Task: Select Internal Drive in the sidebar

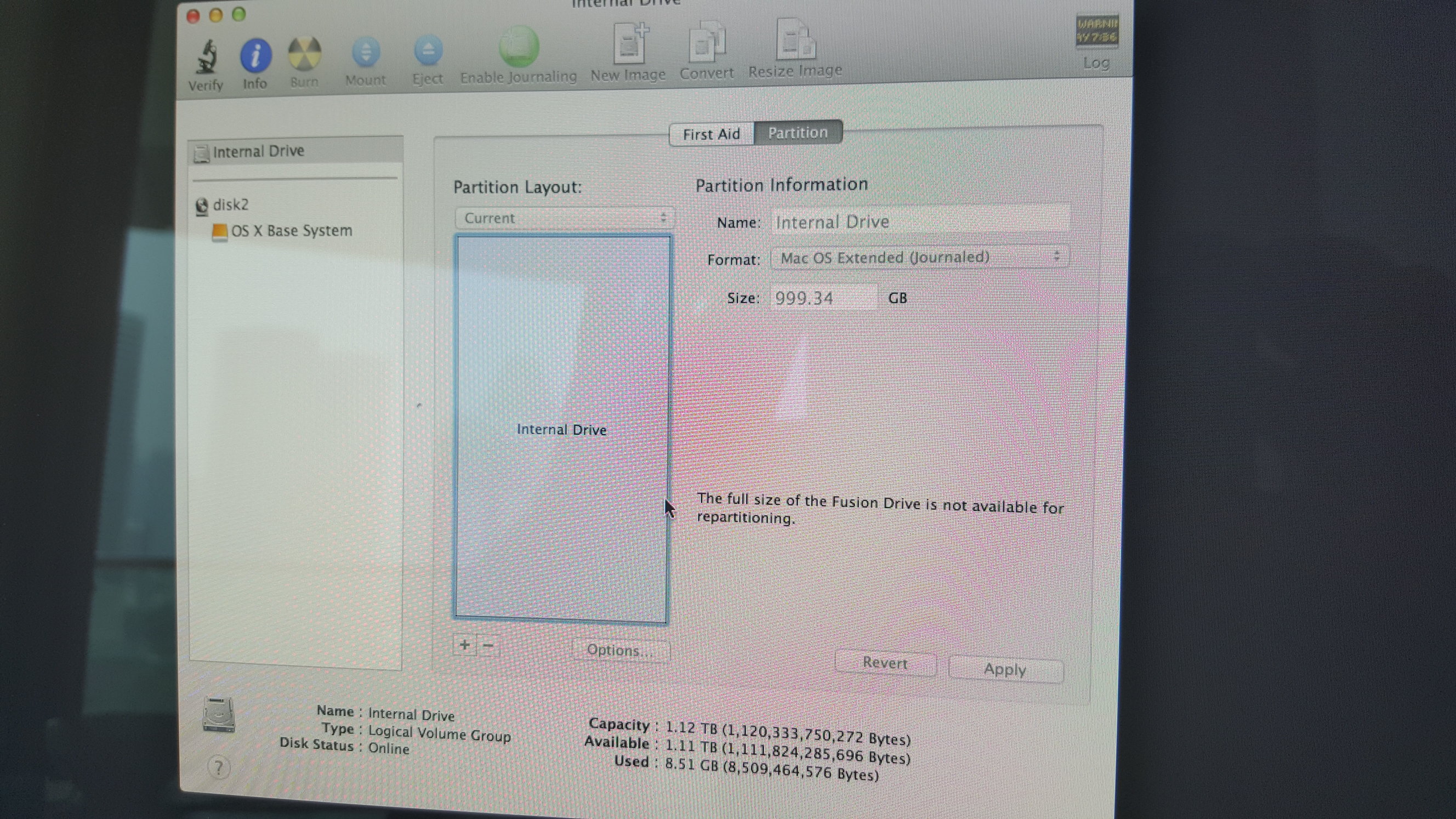Action: pos(295,151)
